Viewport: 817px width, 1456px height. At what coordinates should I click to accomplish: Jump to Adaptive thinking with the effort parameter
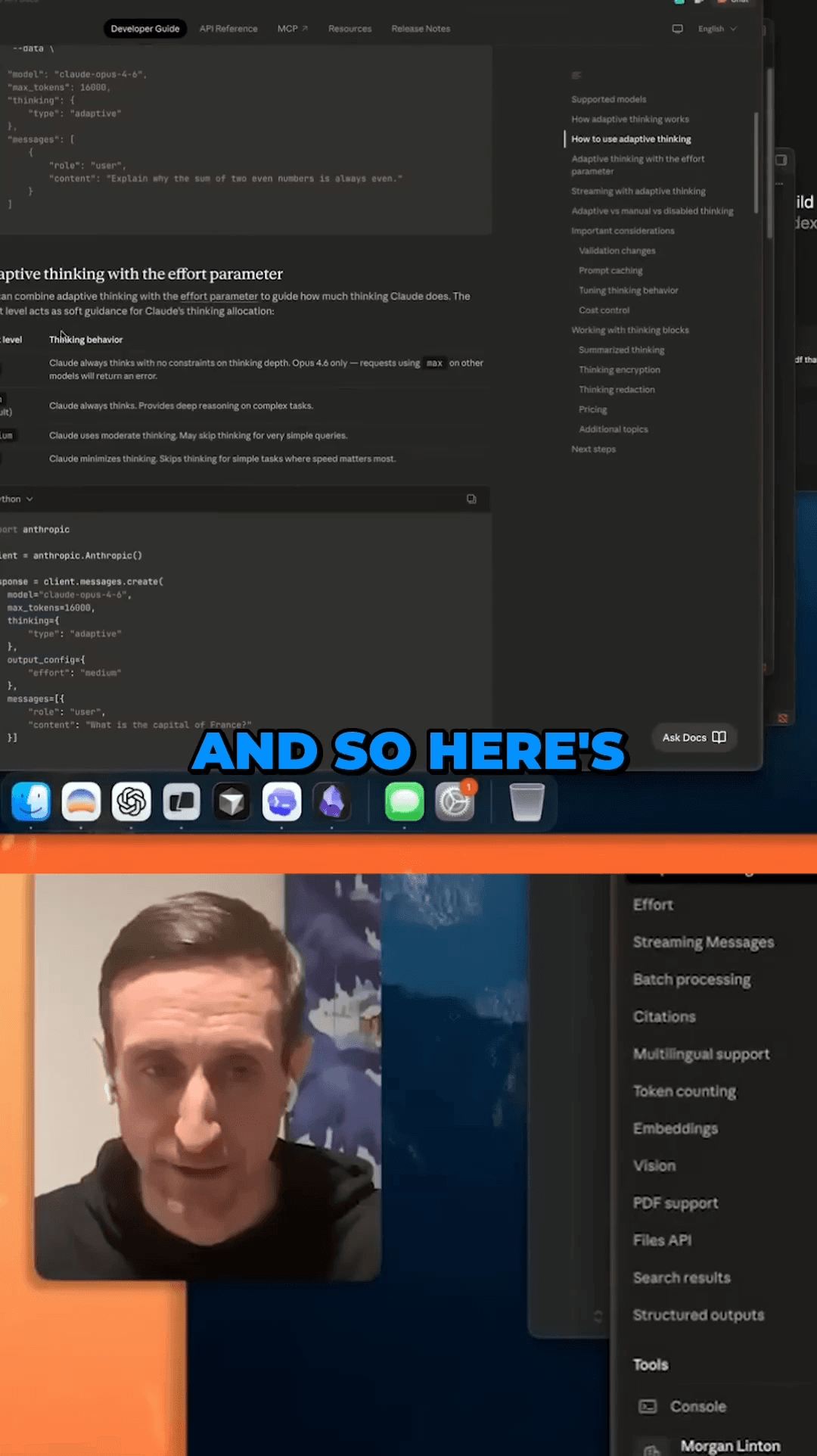coord(638,165)
